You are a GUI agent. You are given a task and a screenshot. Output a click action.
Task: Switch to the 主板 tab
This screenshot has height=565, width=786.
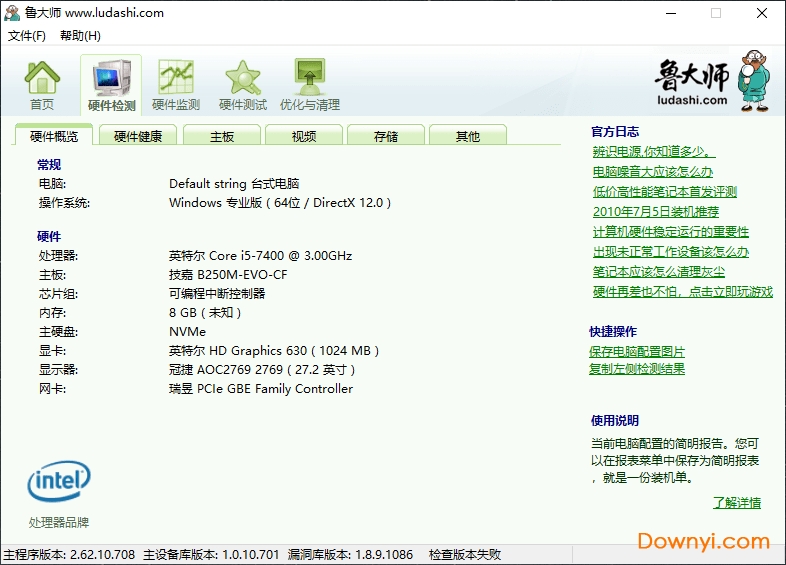coord(222,136)
